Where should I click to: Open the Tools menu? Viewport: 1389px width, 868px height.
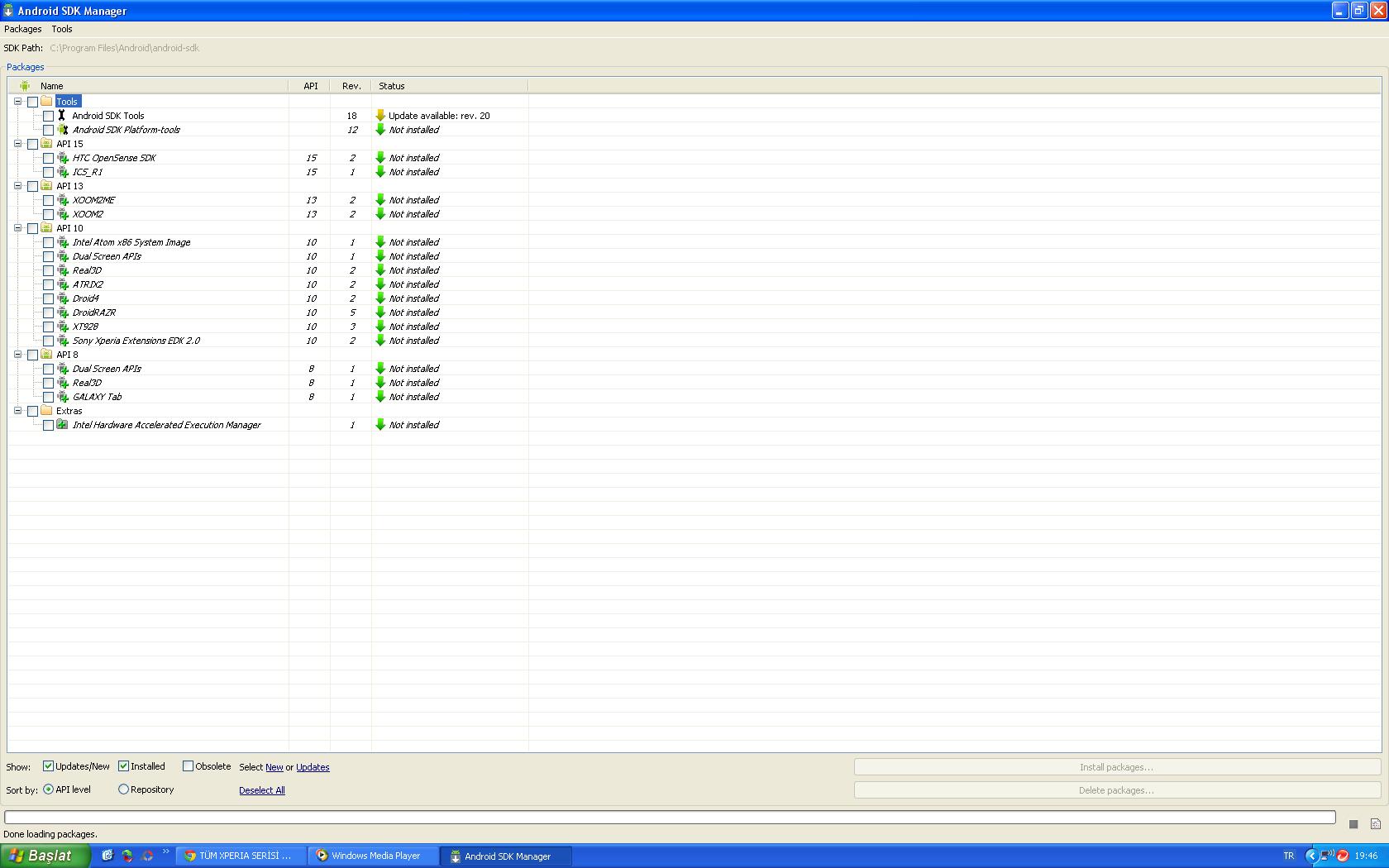point(62,29)
